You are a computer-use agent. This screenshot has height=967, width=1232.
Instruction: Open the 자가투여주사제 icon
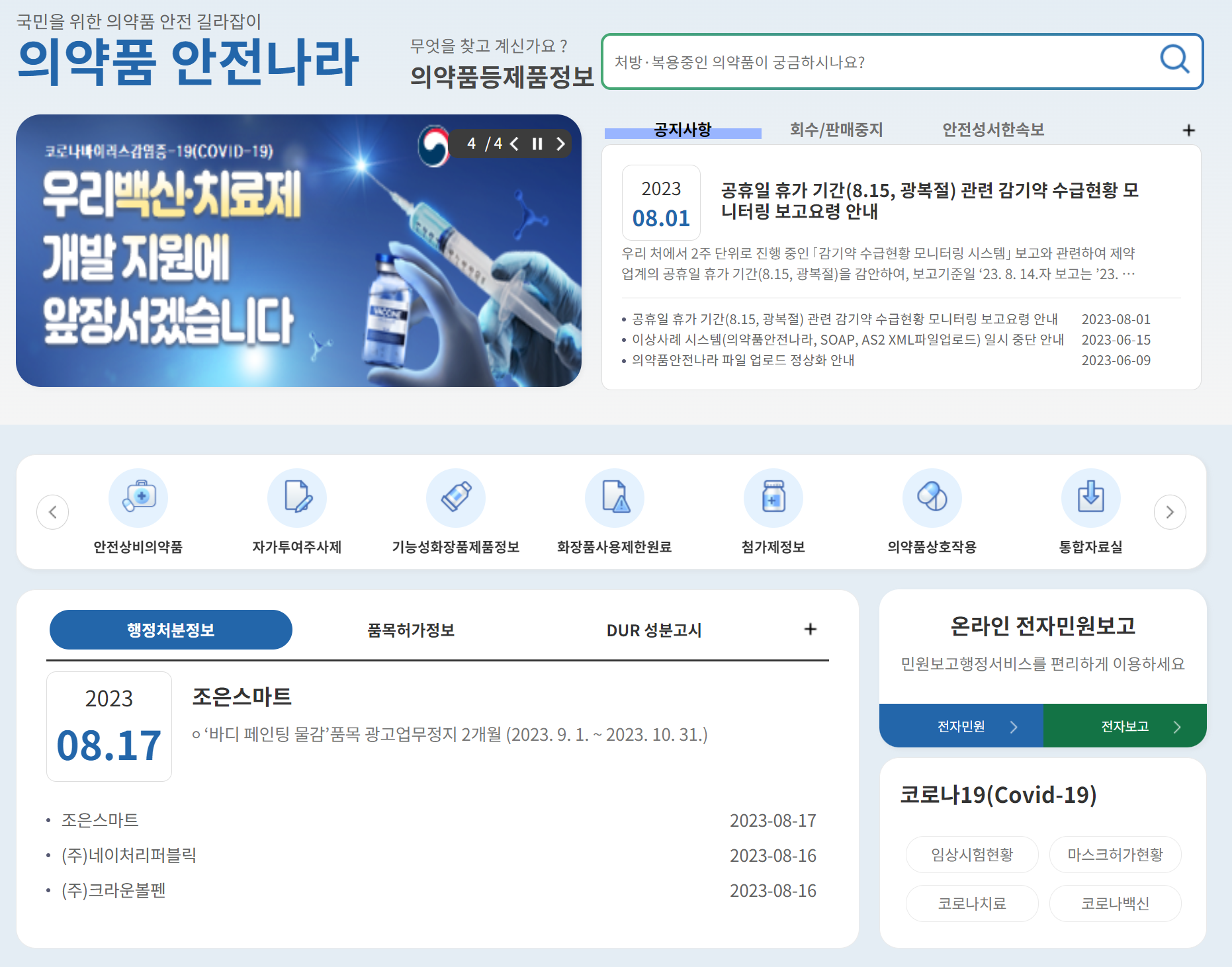coord(297,497)
